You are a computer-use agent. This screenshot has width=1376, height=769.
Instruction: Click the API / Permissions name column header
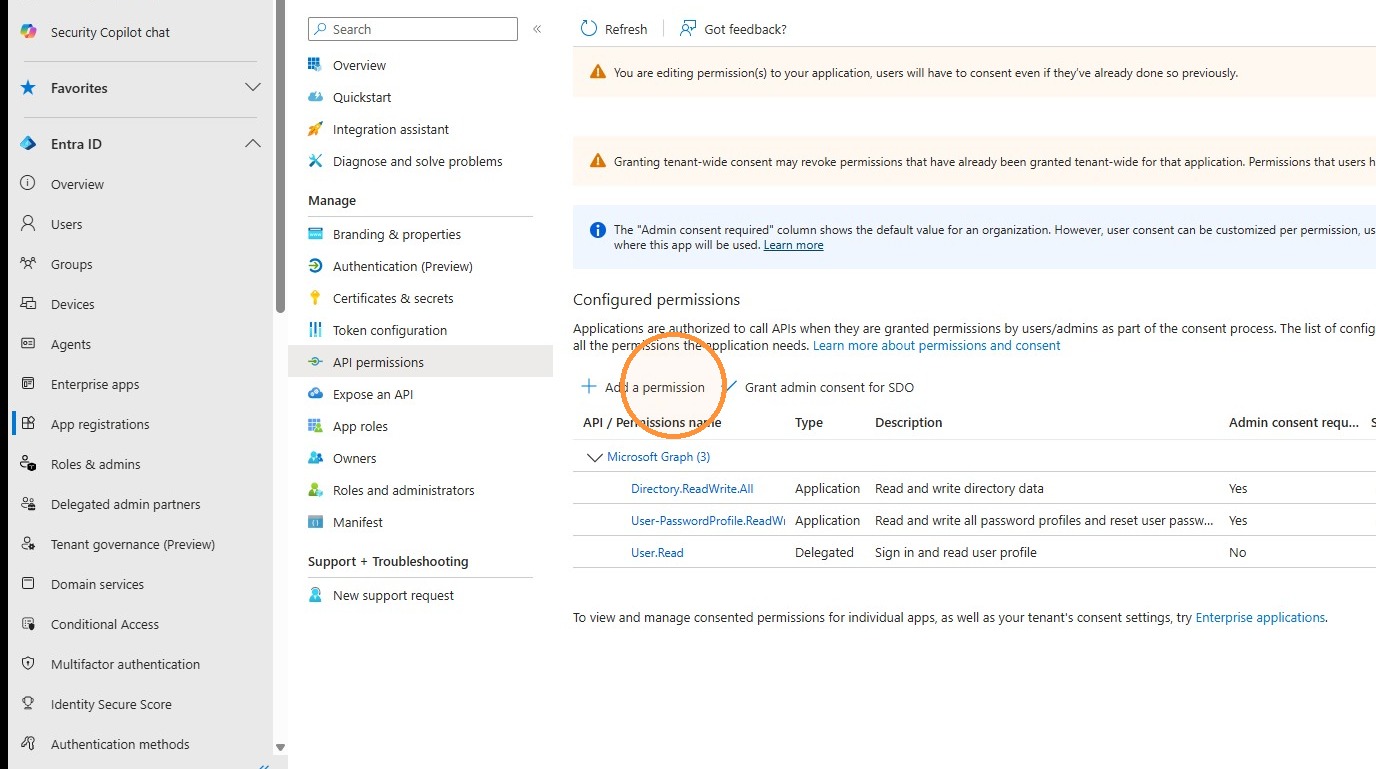(652, 423)
